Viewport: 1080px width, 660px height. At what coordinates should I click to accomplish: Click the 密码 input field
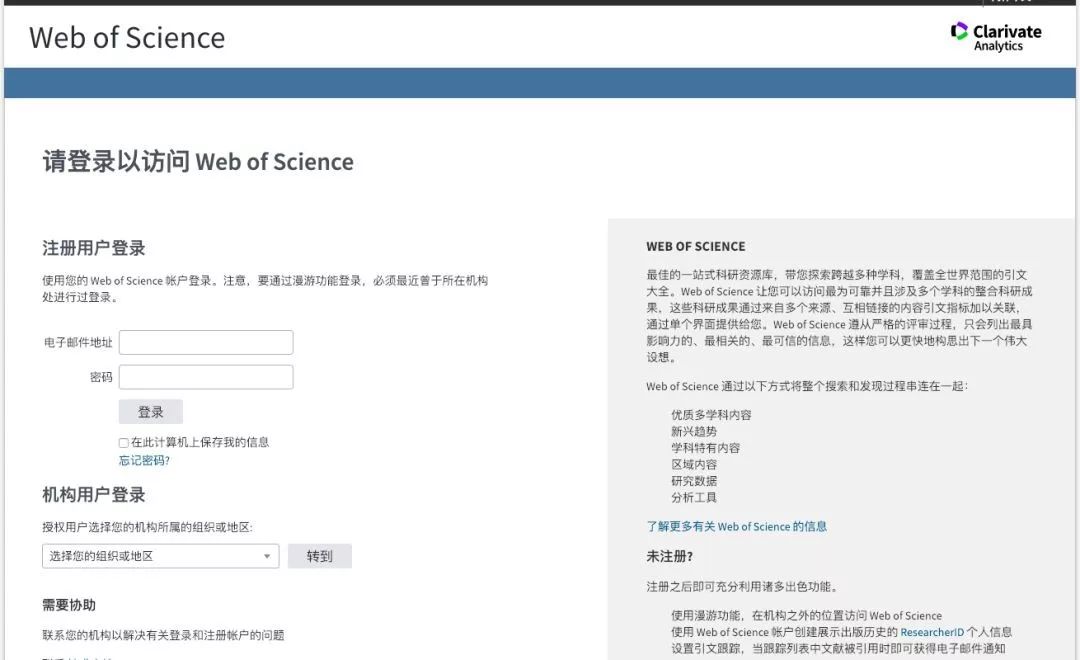pos(205,377)
